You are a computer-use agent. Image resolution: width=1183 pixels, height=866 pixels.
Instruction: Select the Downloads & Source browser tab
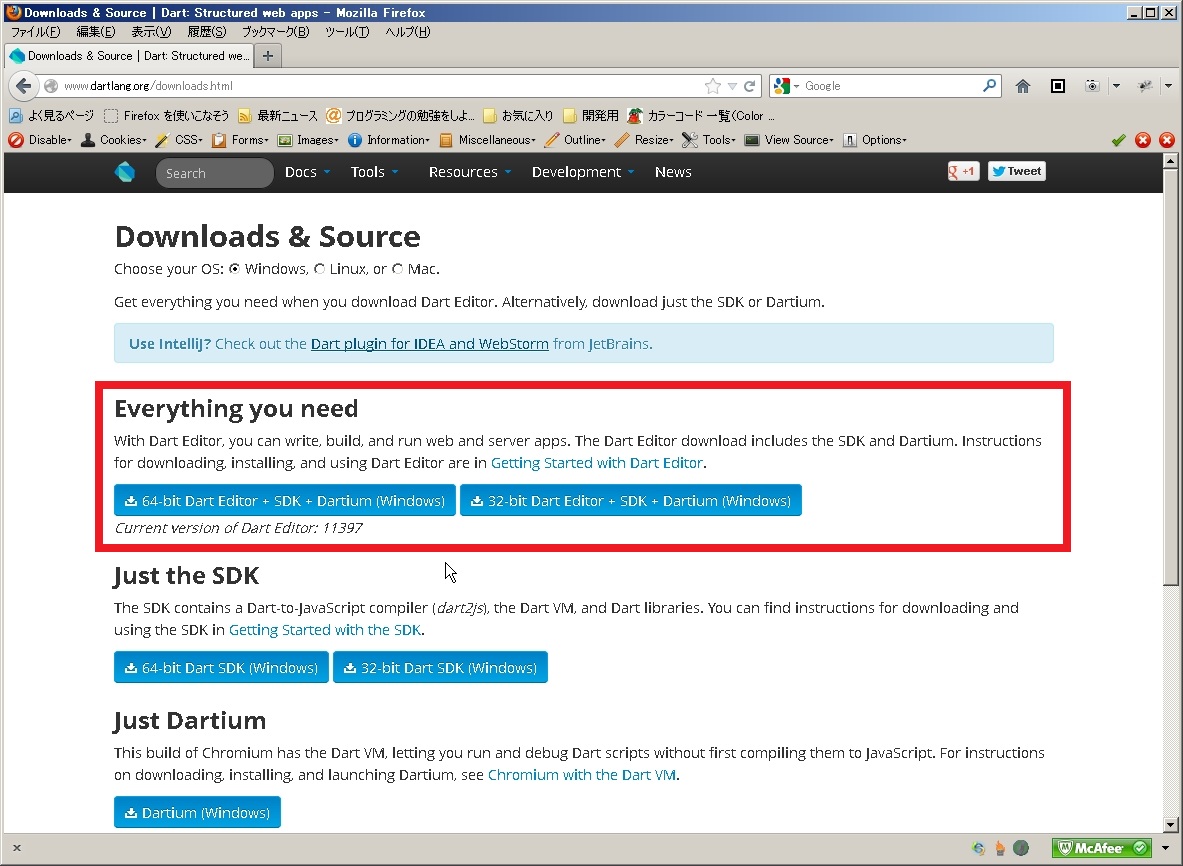tap(129, 56)
